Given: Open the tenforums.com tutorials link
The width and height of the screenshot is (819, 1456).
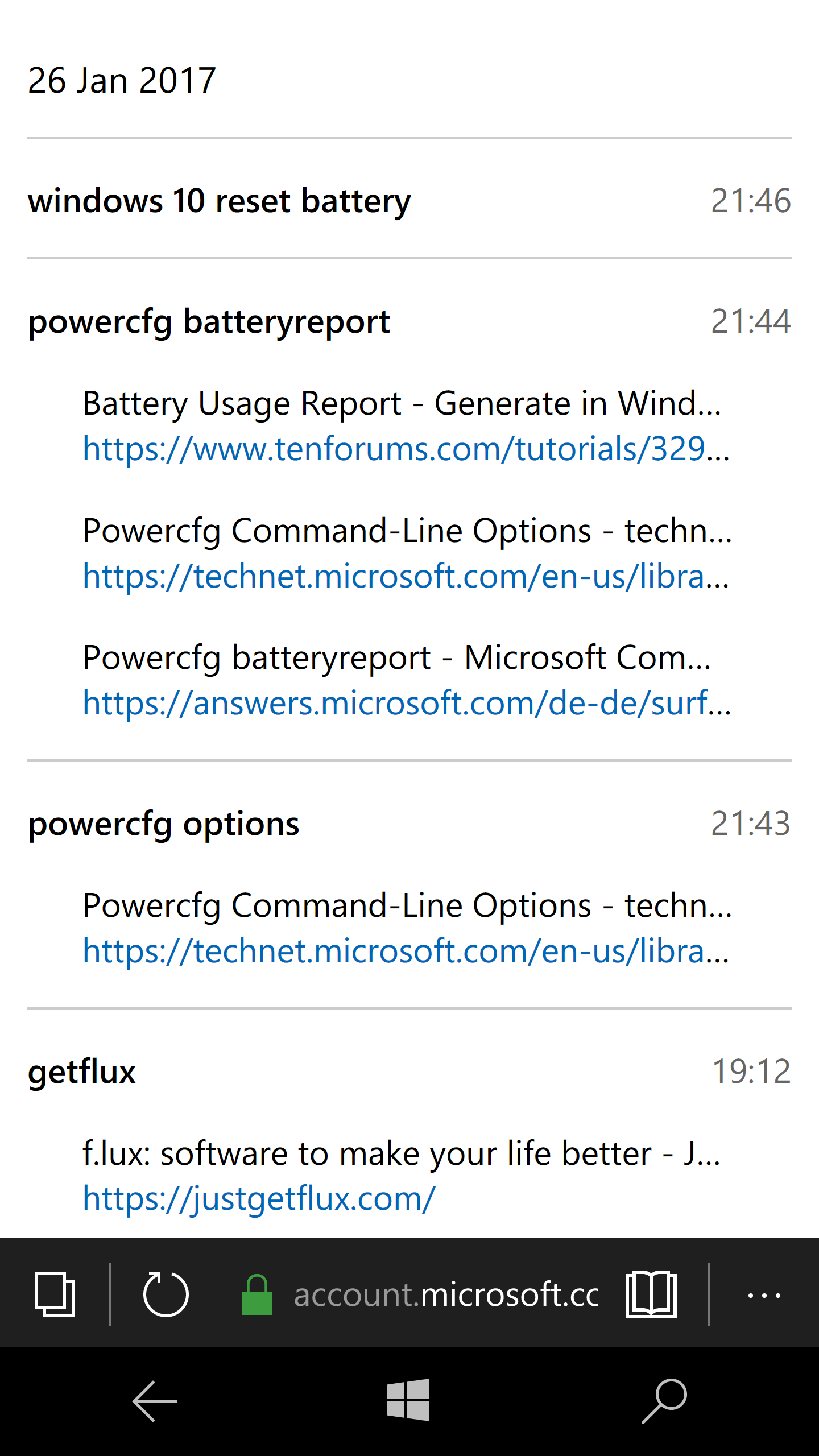Looking at the screenshot, I should (x=406, y=449).
